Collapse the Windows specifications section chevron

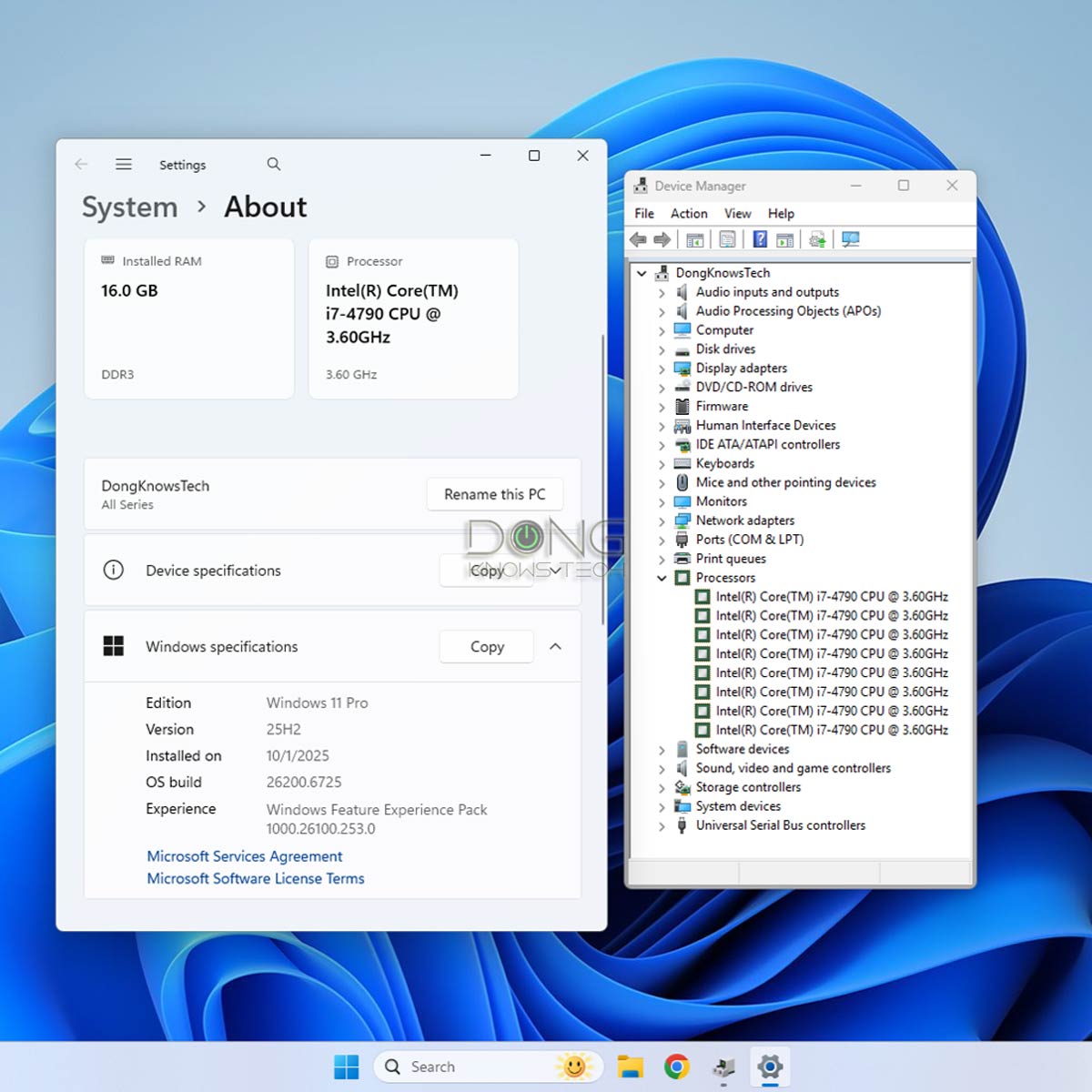coord(555,646)
